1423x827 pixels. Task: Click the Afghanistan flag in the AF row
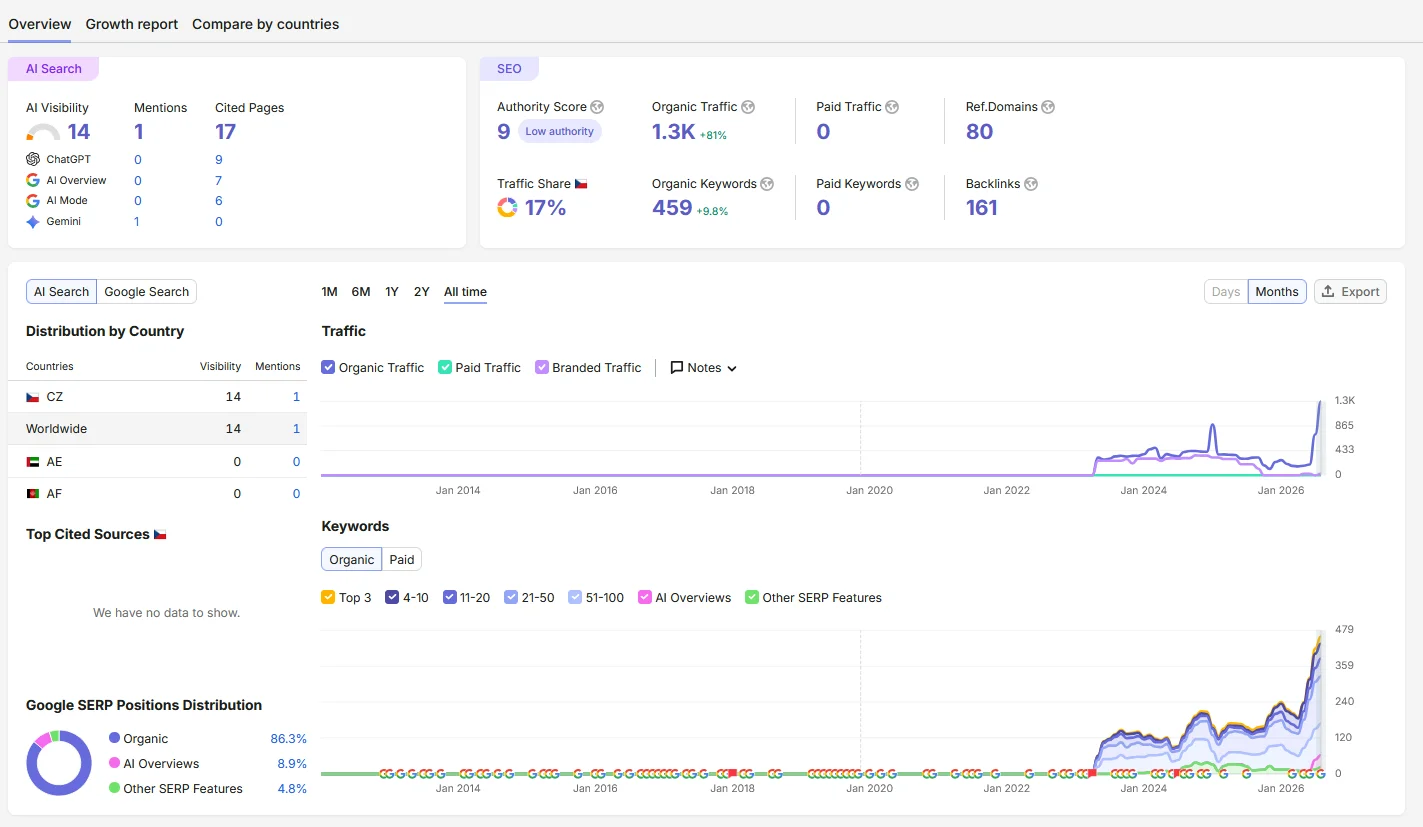33,493
